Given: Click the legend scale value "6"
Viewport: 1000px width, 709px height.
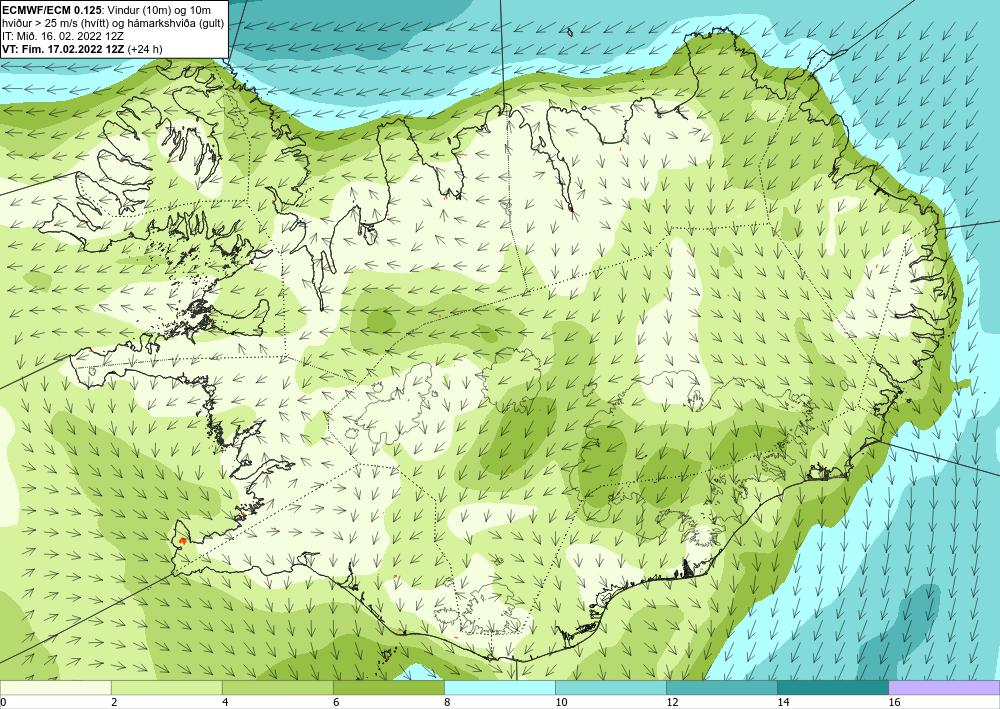Looking at the screenshot, I should [x=336, y=702].
